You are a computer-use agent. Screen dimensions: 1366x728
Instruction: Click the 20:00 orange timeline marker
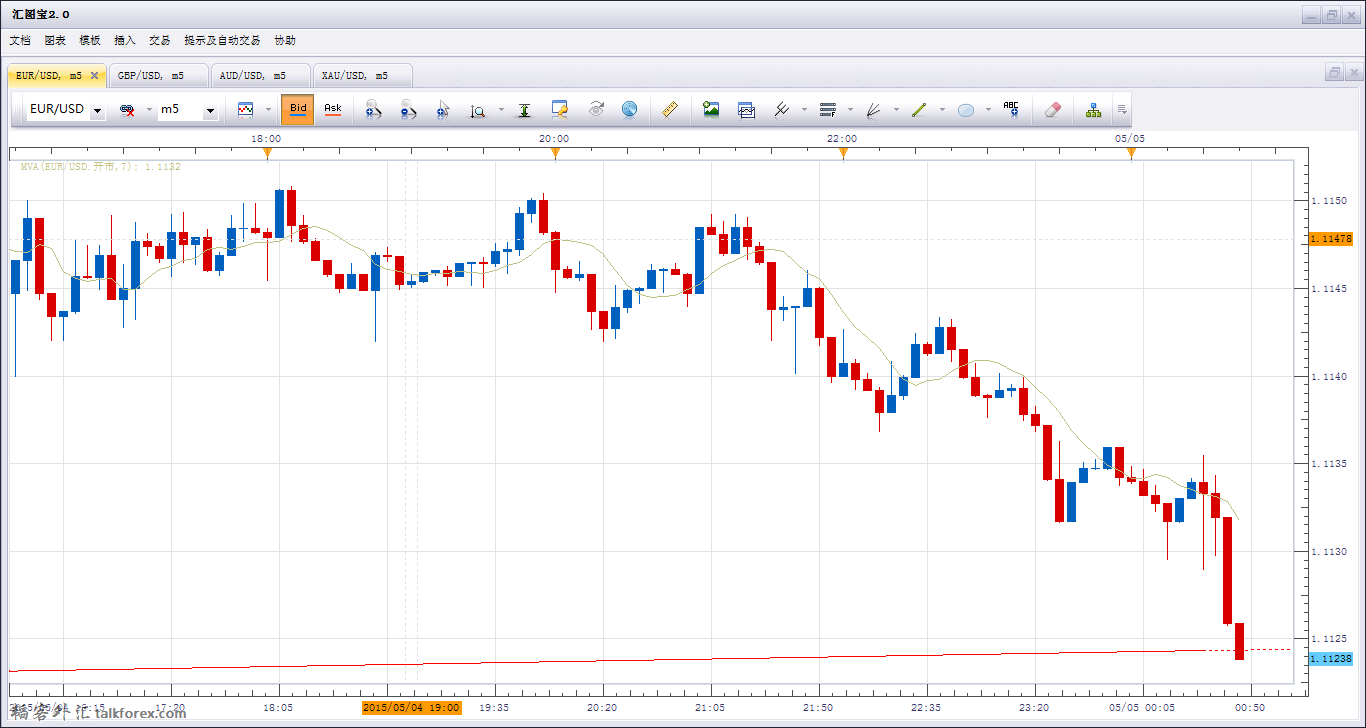555,152
